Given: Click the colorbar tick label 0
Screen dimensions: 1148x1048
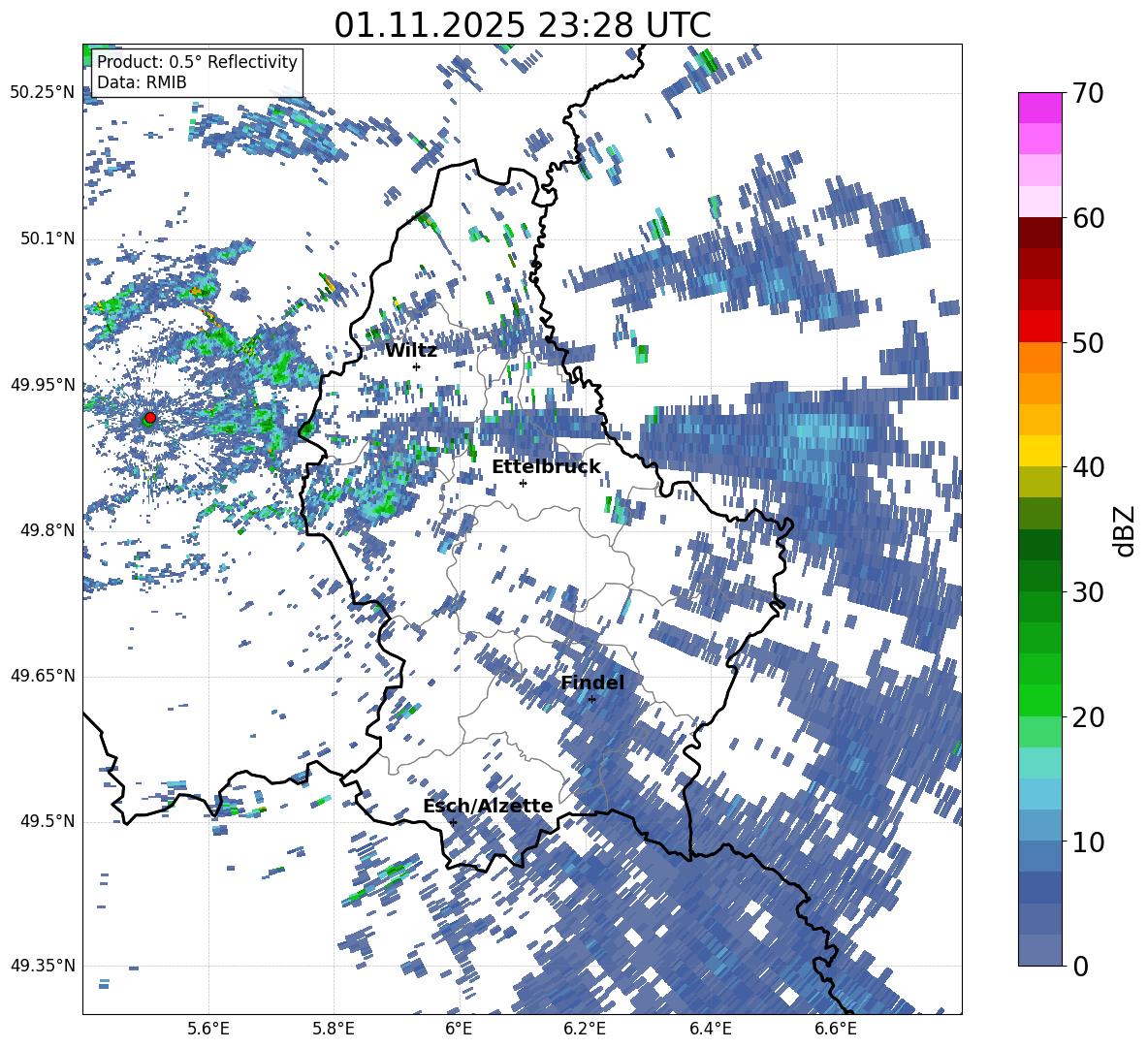Looking at the screenshot, I should pos(1080,966).
